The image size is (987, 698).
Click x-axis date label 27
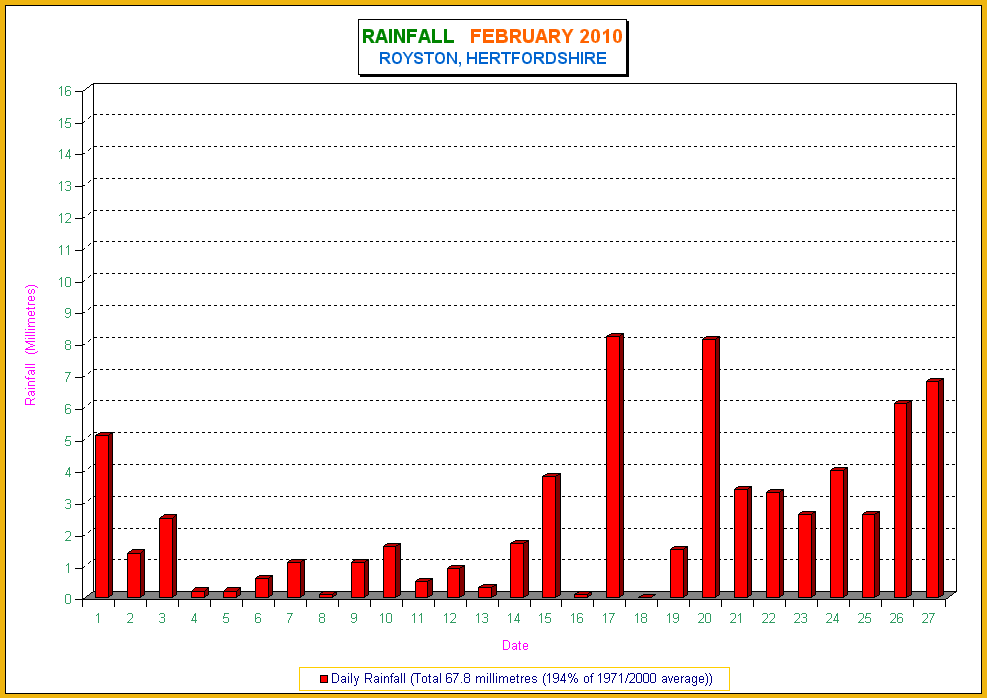[928, 619]
